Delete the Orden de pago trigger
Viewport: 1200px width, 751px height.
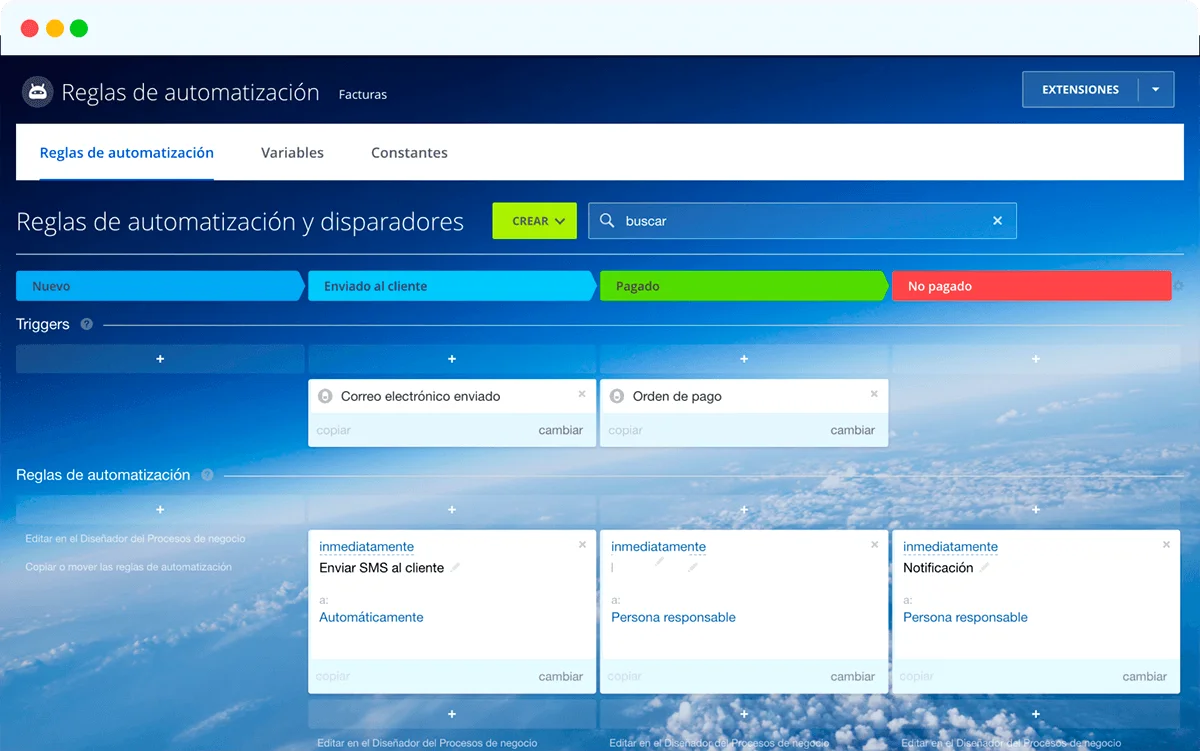click(x=874, y=394)
